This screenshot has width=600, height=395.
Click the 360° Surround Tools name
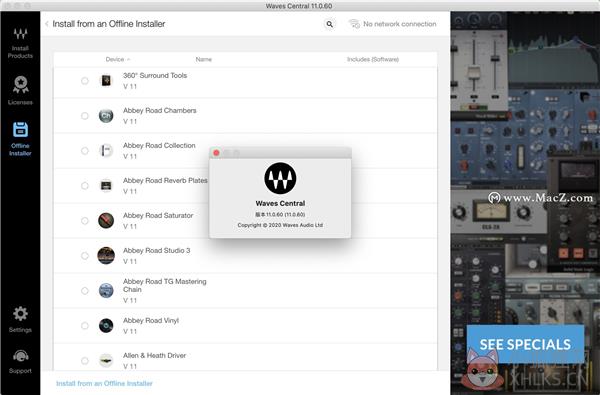pyautogui.click(x=155, y=75)
